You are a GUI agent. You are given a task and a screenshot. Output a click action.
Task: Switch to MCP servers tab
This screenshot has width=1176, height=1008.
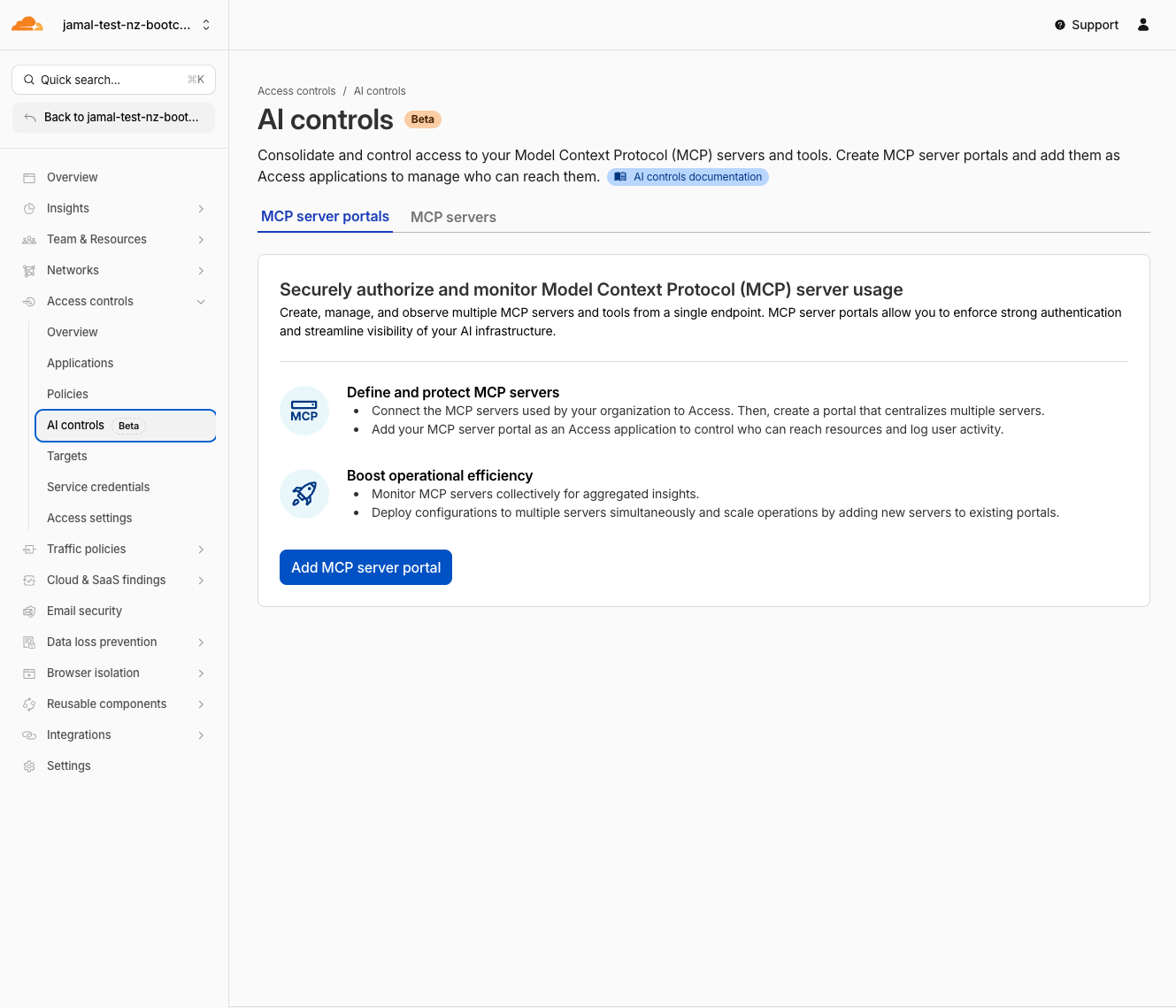(x=453, y=217)
